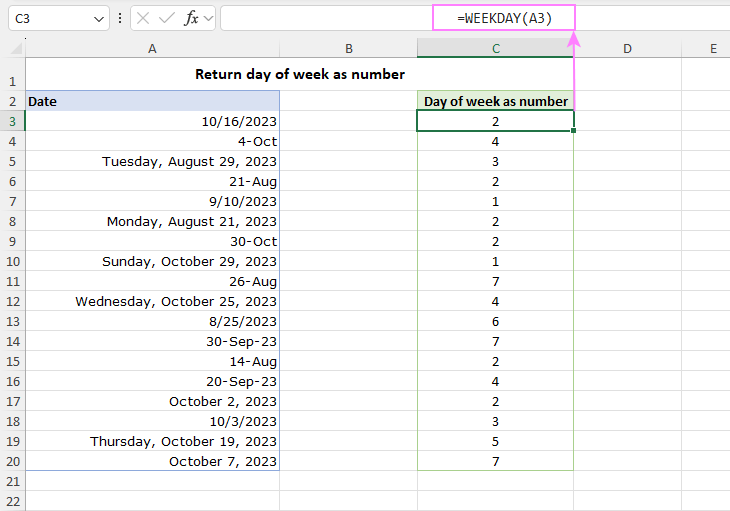
Task: Select column D header
Action: coord(628,48)
